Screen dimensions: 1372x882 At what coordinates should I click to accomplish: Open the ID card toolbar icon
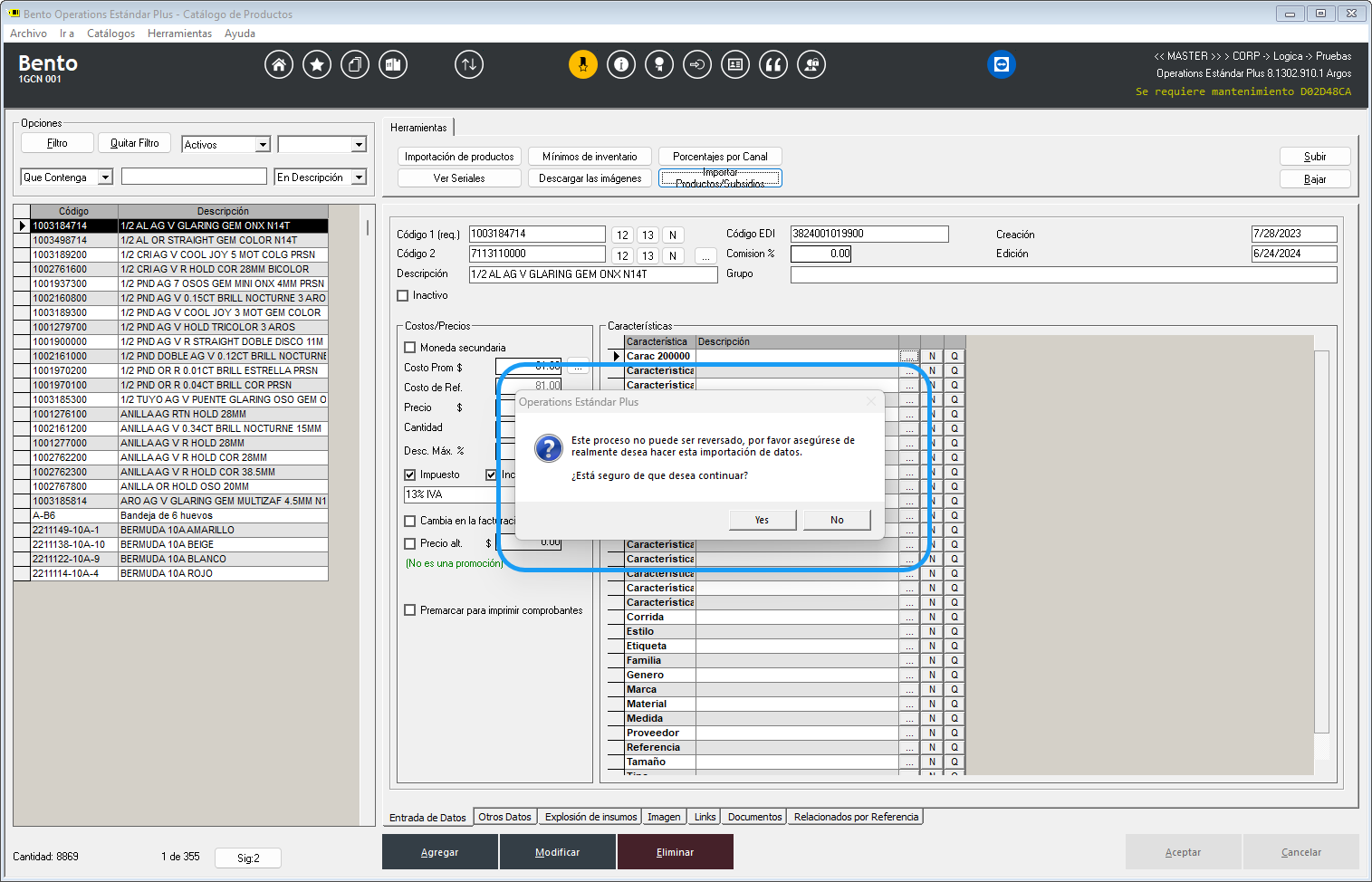[735, 64]
